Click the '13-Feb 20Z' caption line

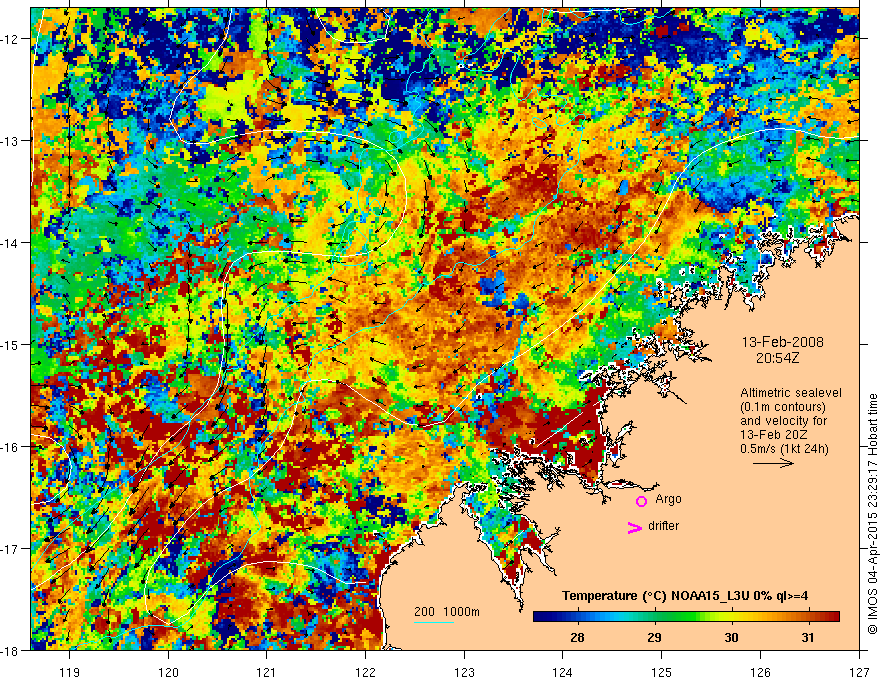coord(774,434)
